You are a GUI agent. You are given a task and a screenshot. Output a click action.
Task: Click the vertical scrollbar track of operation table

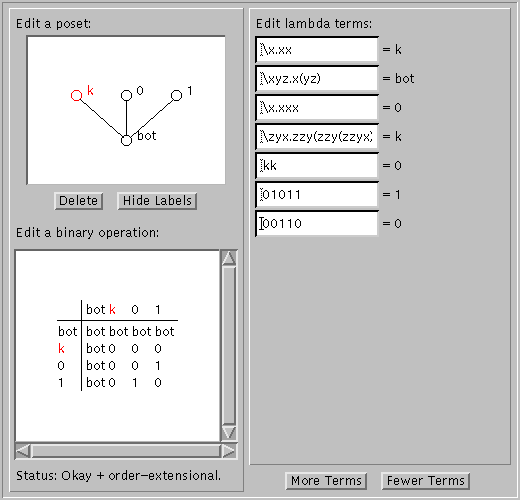pos(229,345)
